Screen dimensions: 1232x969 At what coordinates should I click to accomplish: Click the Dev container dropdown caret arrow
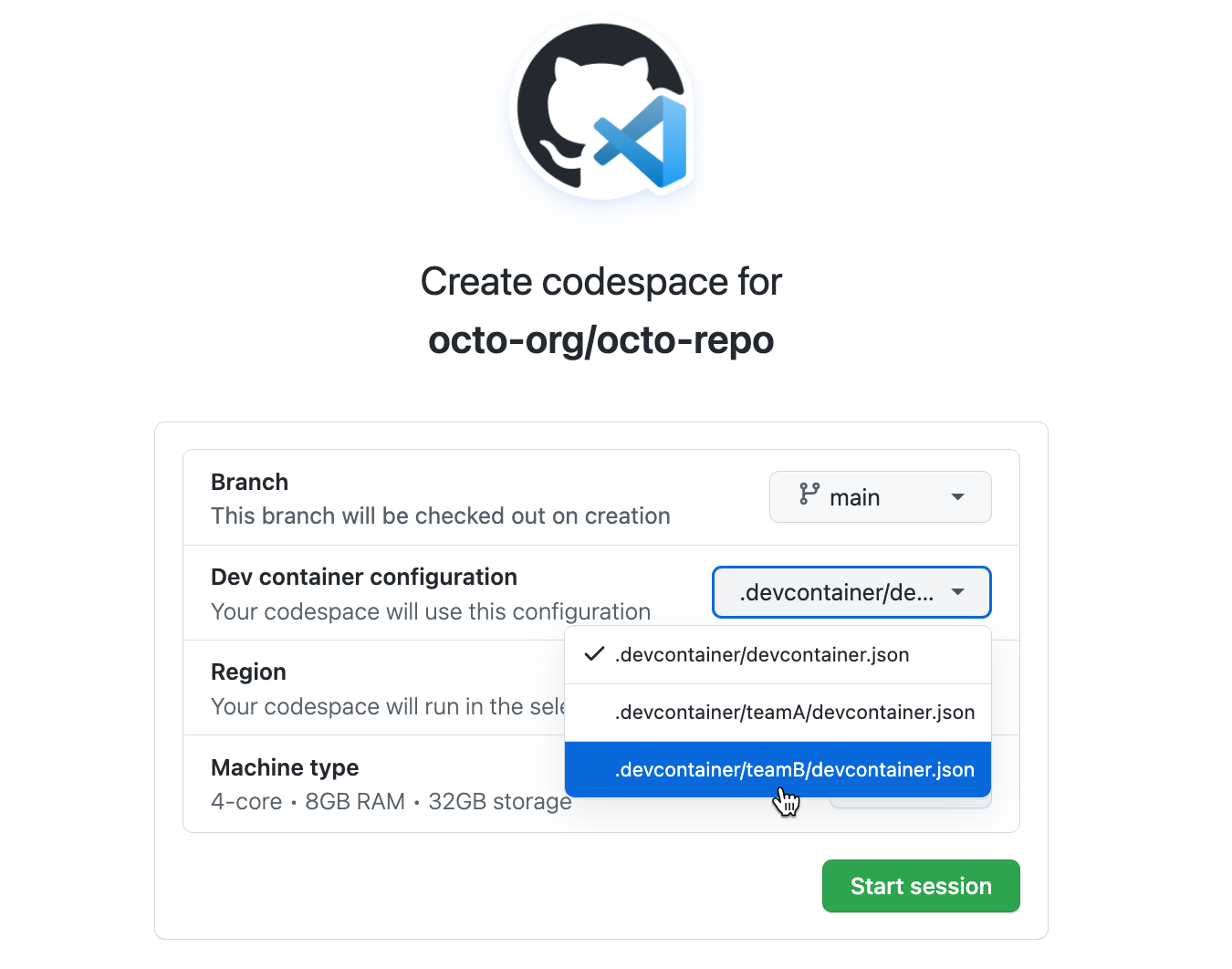[x=957, y=592]
